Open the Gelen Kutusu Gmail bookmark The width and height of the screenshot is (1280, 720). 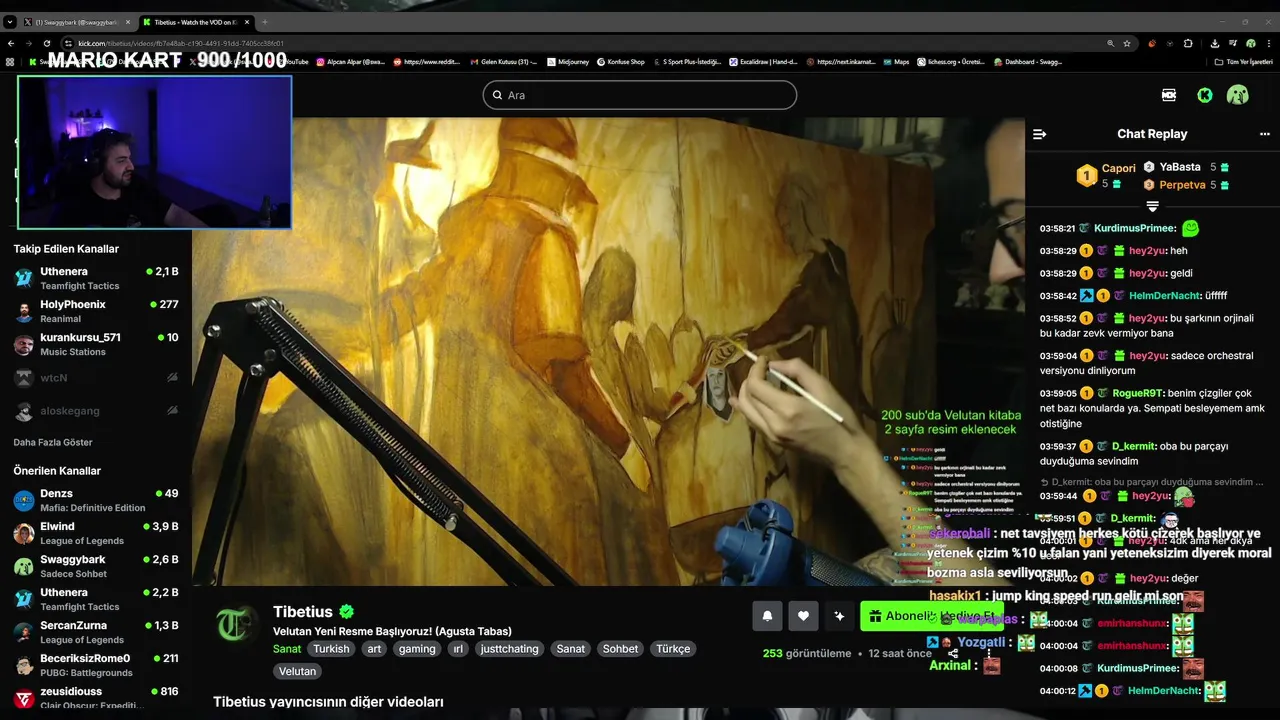pos(504,62)
